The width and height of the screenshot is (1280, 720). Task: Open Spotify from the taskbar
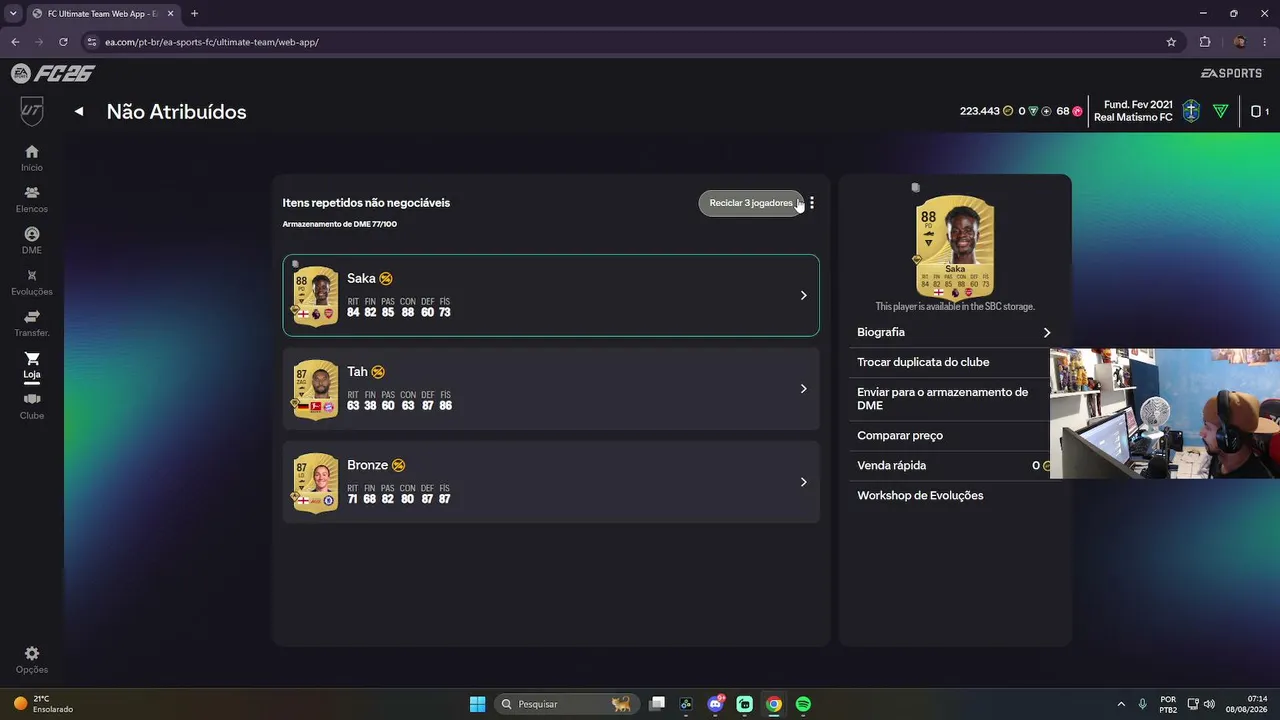pyautogui.click(x=803, y=704)
